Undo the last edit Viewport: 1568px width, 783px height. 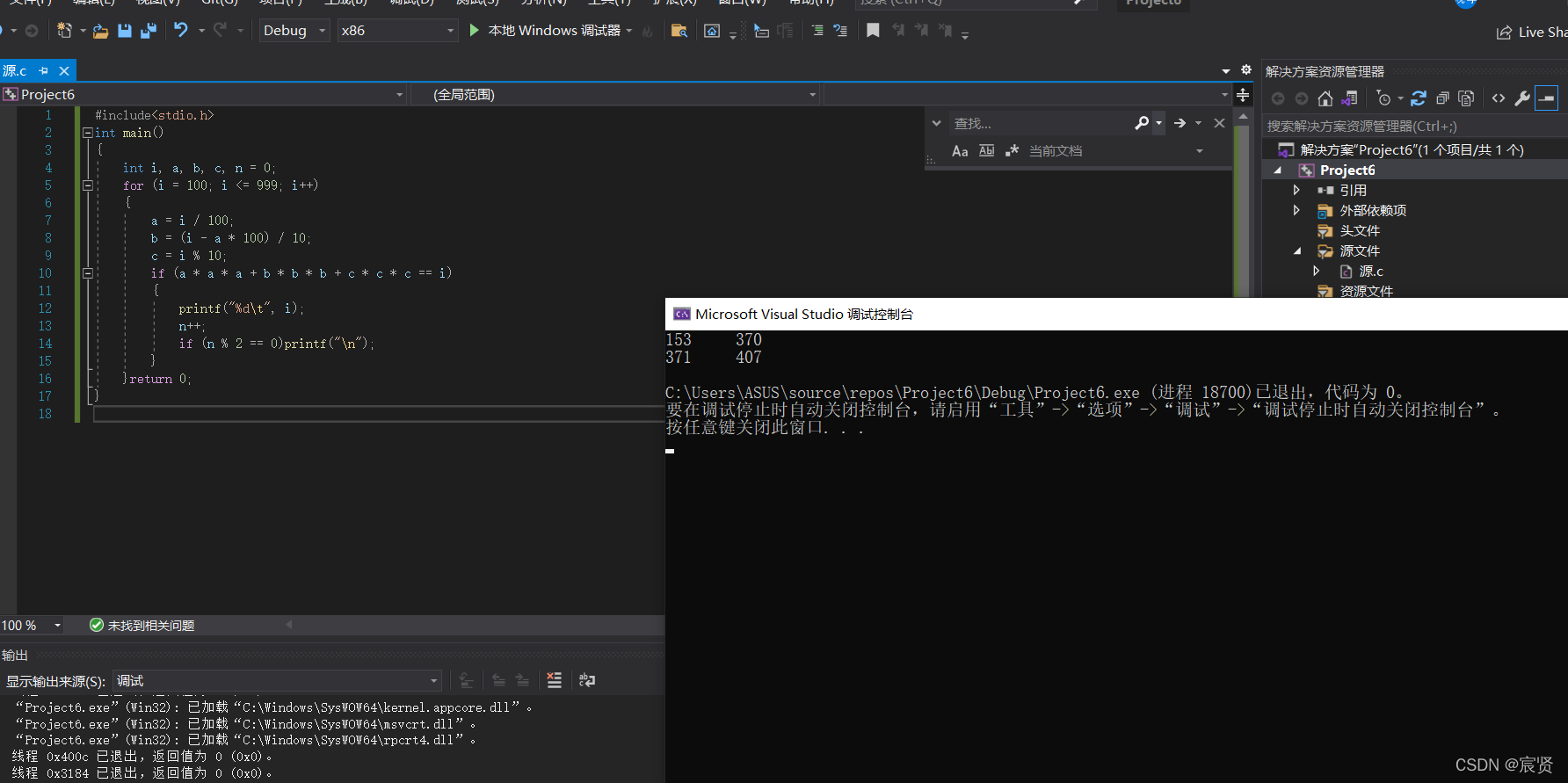pos(181,30)
